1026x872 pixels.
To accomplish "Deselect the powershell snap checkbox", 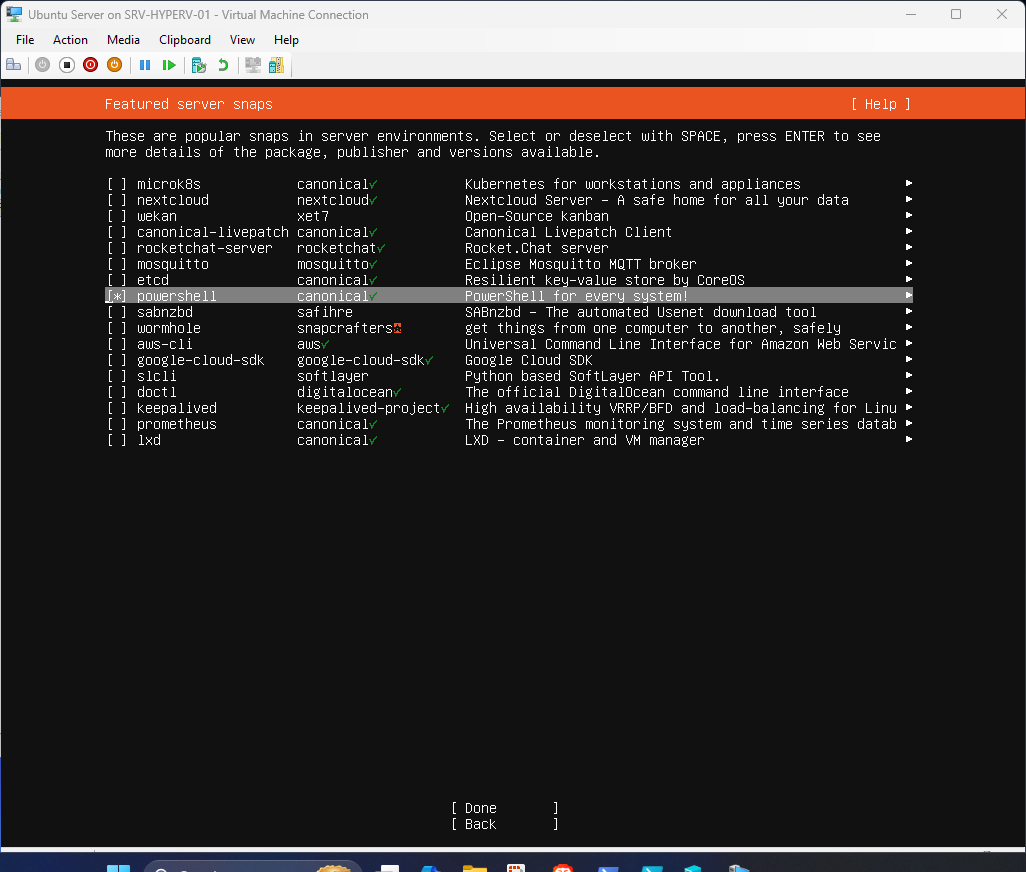I will [115, 296].
